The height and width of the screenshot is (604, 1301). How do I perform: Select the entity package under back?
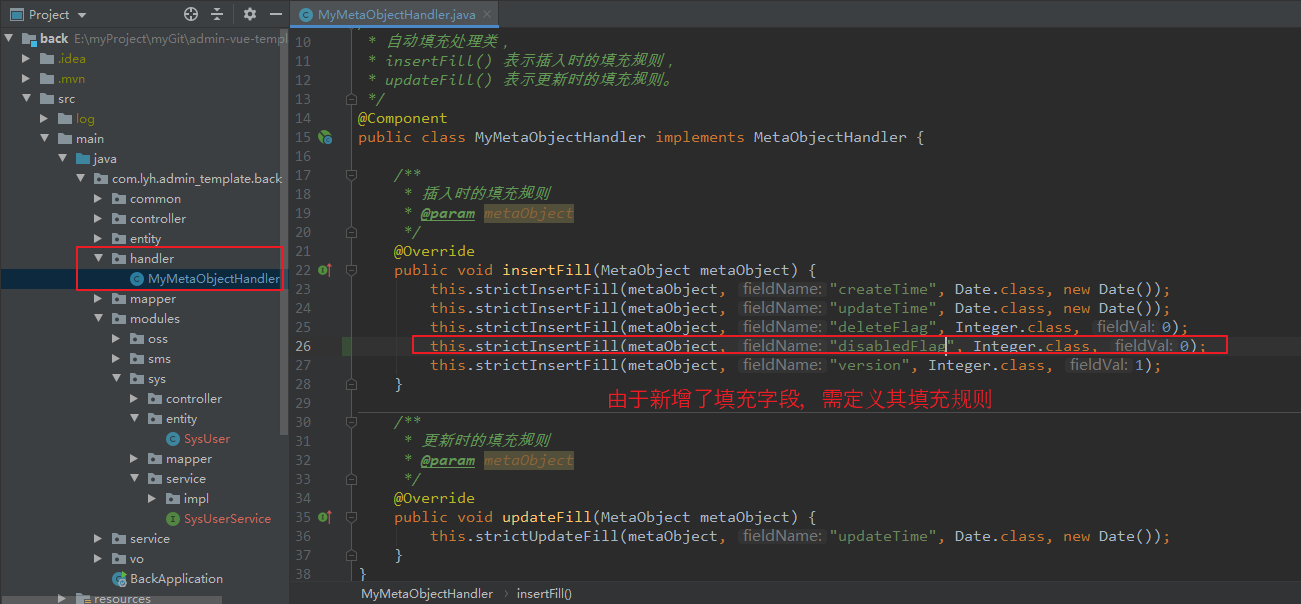(x=145, y=239)
